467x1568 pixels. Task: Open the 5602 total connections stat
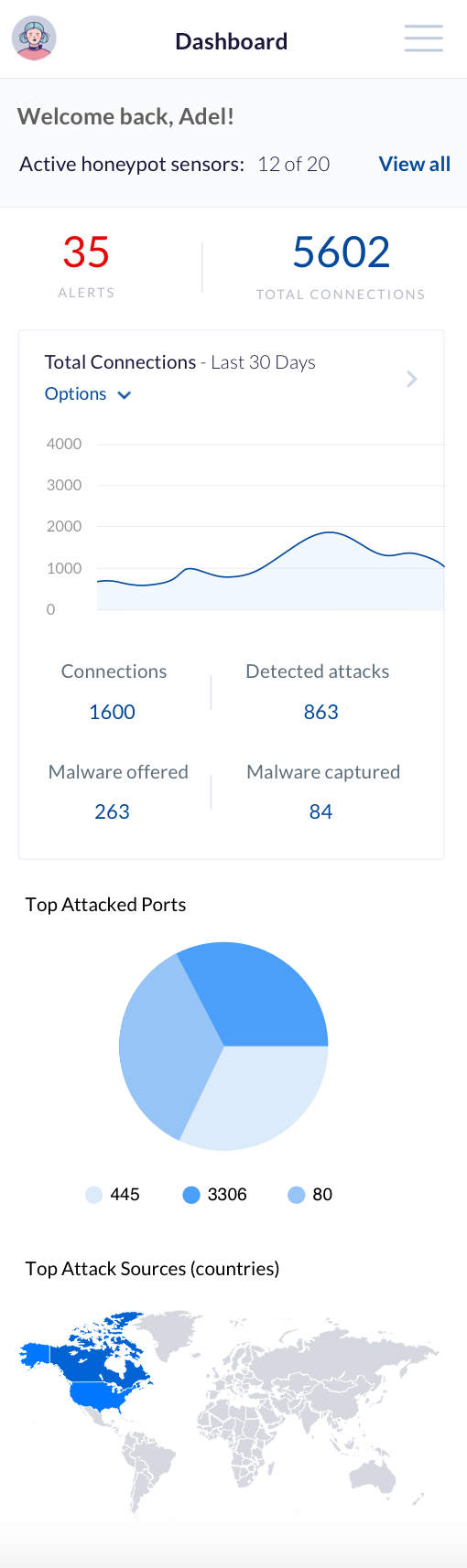pyautogui.click(x=341, y=252)
